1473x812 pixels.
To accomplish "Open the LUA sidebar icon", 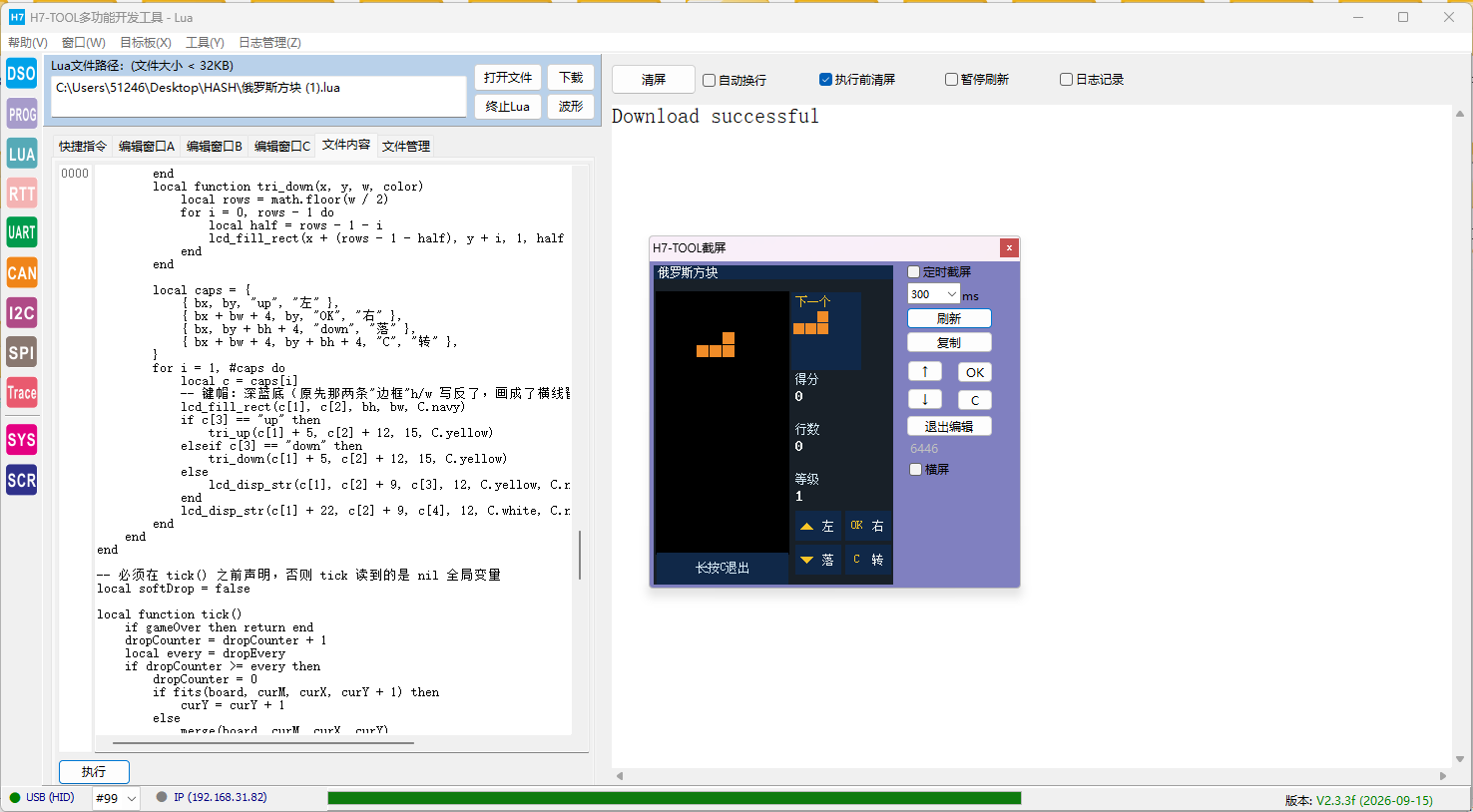I will pyautogui.click(x=22, y=154).
